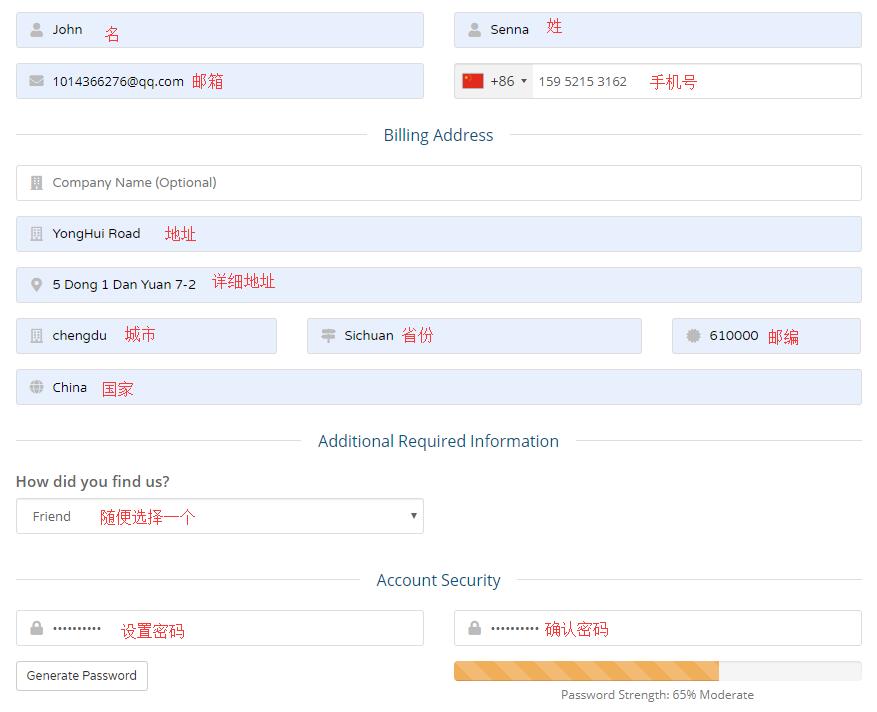This screenshot has width=877, height=712.
Task: Click the state field containing Sichuan
Action: pyautogui.click(x=474, y=336)
